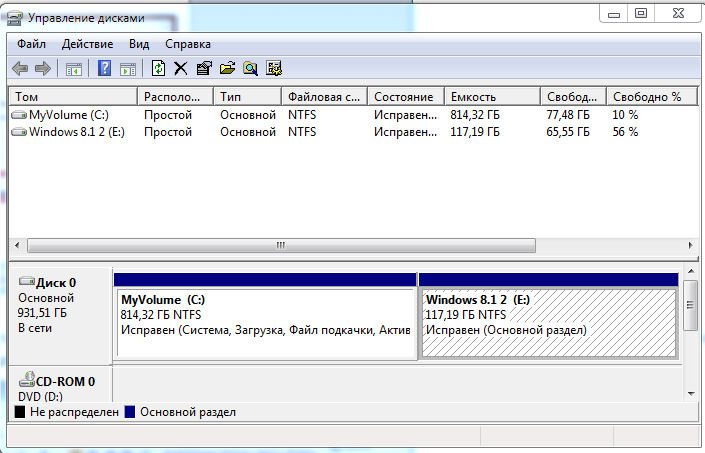Sort the list by the Том column header
Image resolution: width=705 pixels, height=453 pixels.
pos(72,97)
